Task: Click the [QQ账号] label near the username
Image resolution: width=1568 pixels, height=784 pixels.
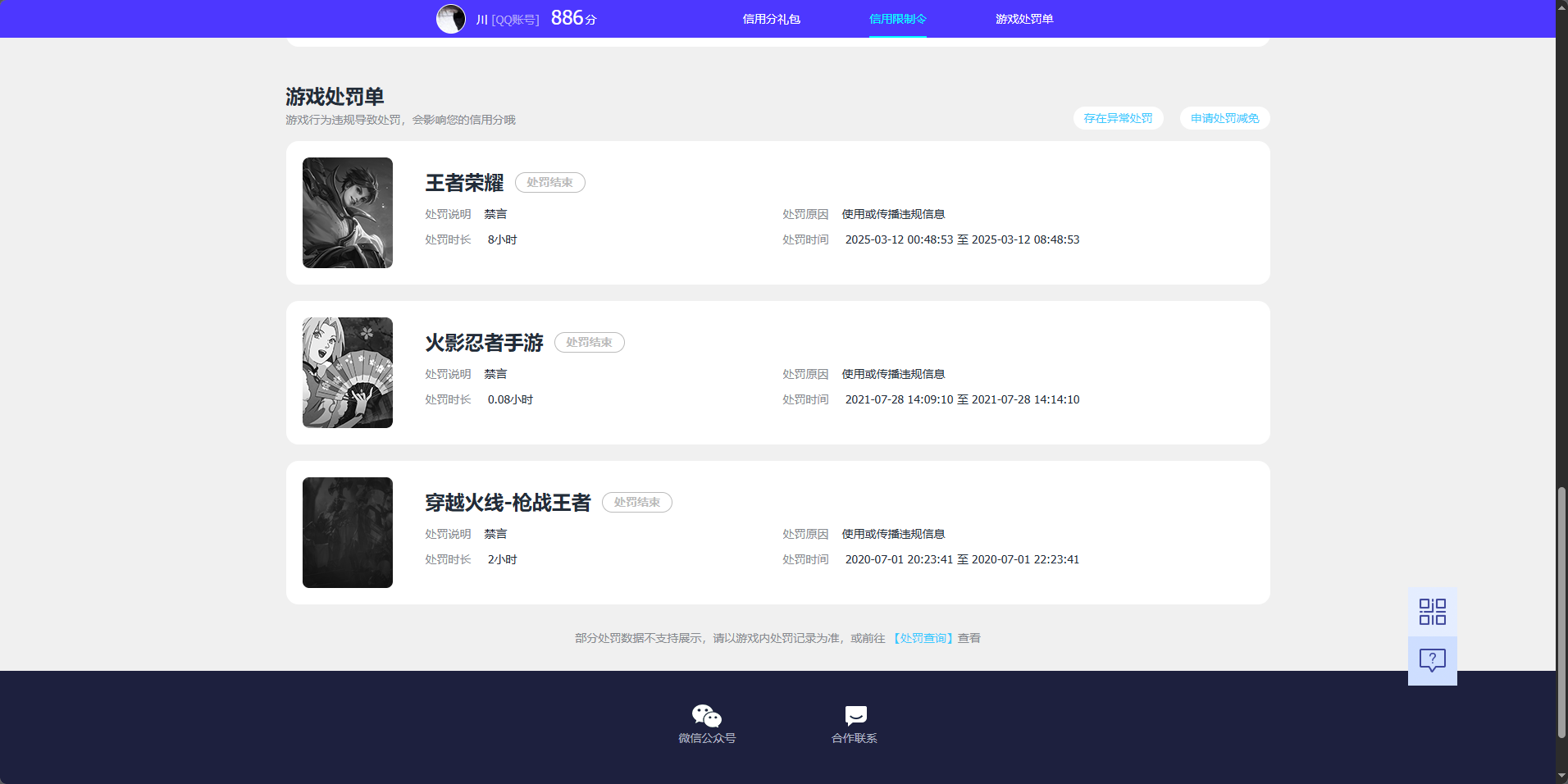Action: (515, 19)
